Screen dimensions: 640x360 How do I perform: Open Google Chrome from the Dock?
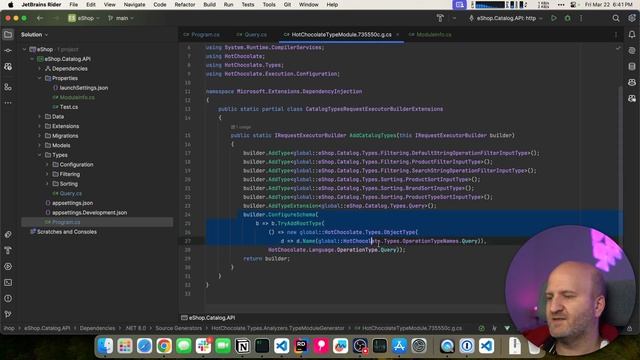coord(164,346)
